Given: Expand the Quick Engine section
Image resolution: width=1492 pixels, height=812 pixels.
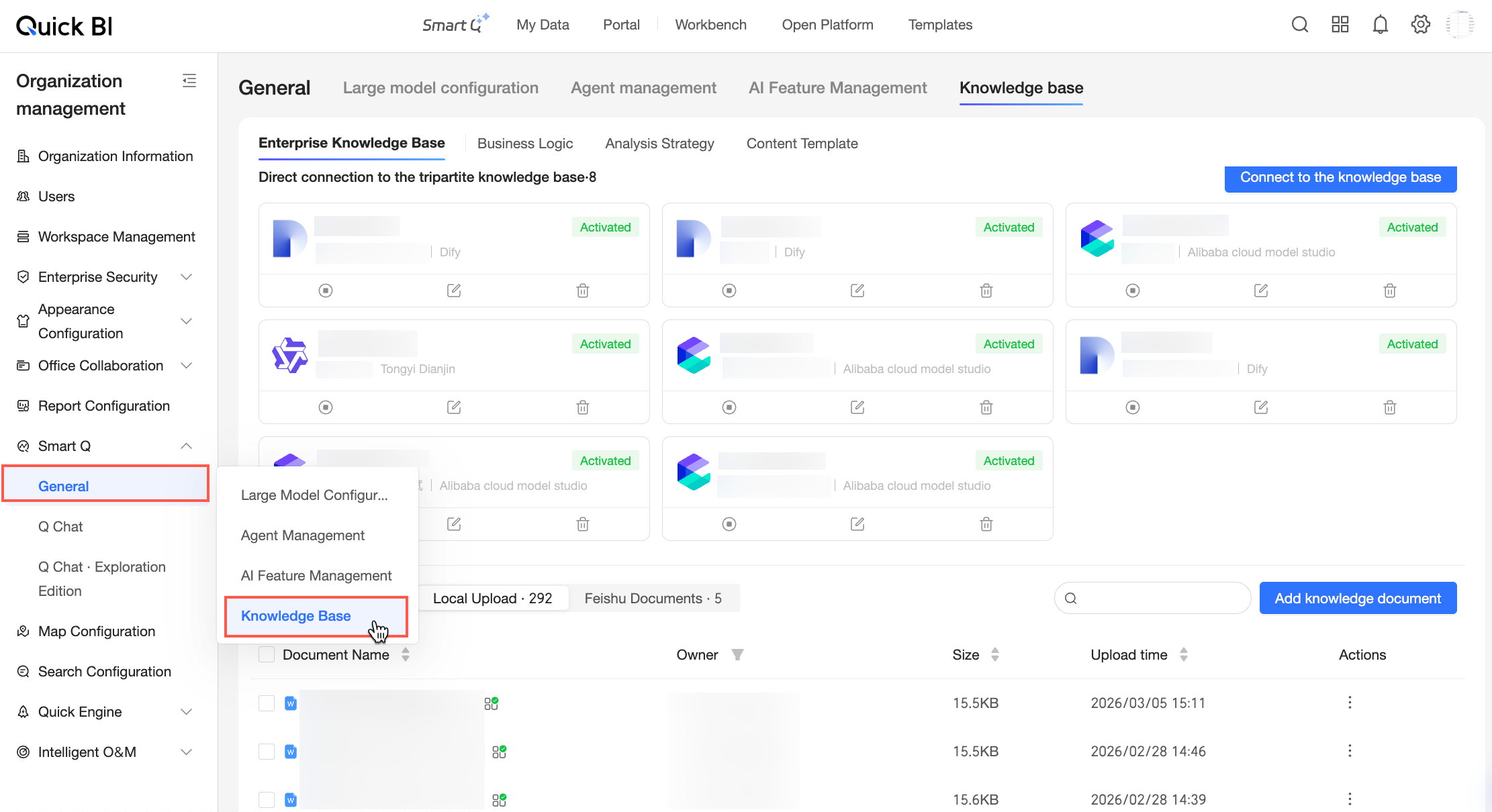Looking at the screenshot, I should pyautogui.click(x=187, y=712).
